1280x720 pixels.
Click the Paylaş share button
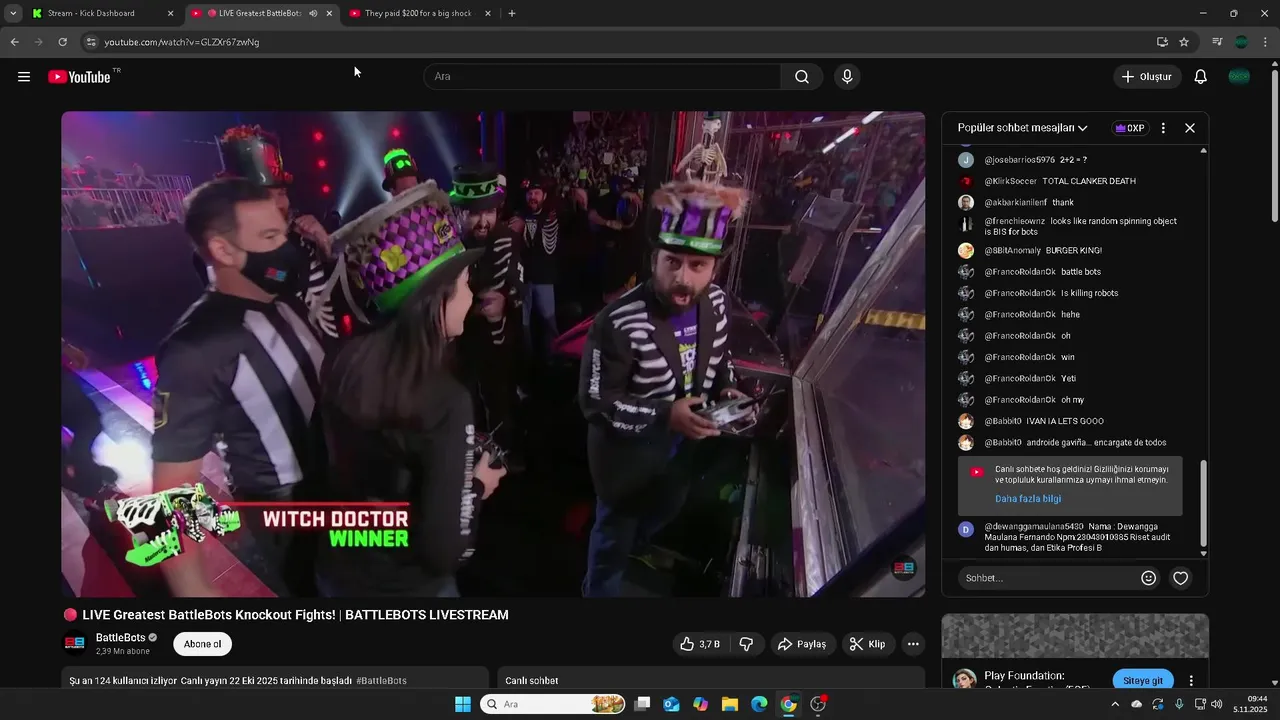(x=802, y=644)
